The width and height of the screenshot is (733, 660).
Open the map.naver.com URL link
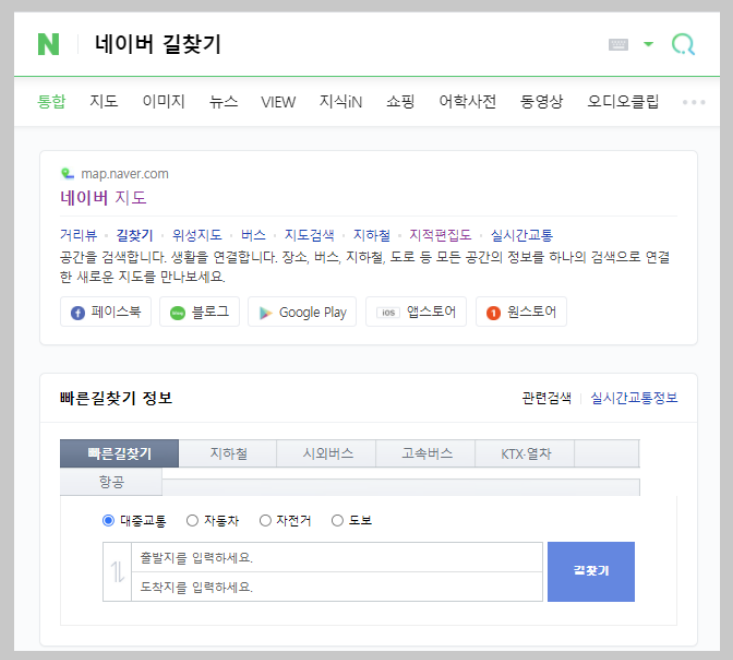[x=124, y=174]
